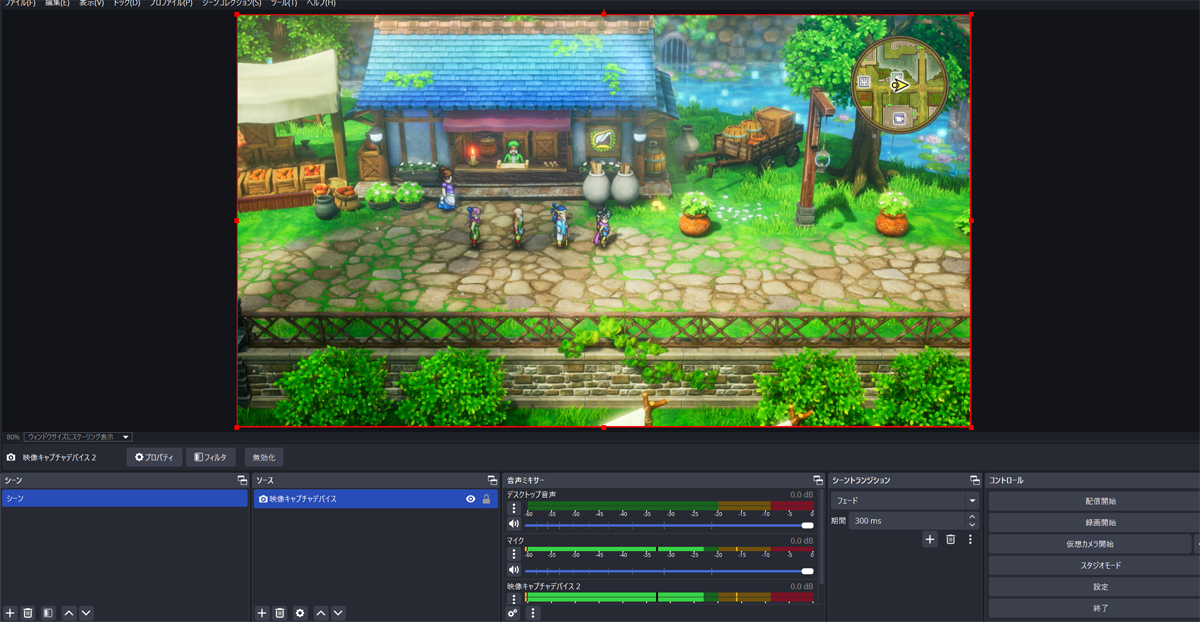1200x622 pixels.
Task: Open advanced audio properties gears icon
Action: click(x=513, y=613)
